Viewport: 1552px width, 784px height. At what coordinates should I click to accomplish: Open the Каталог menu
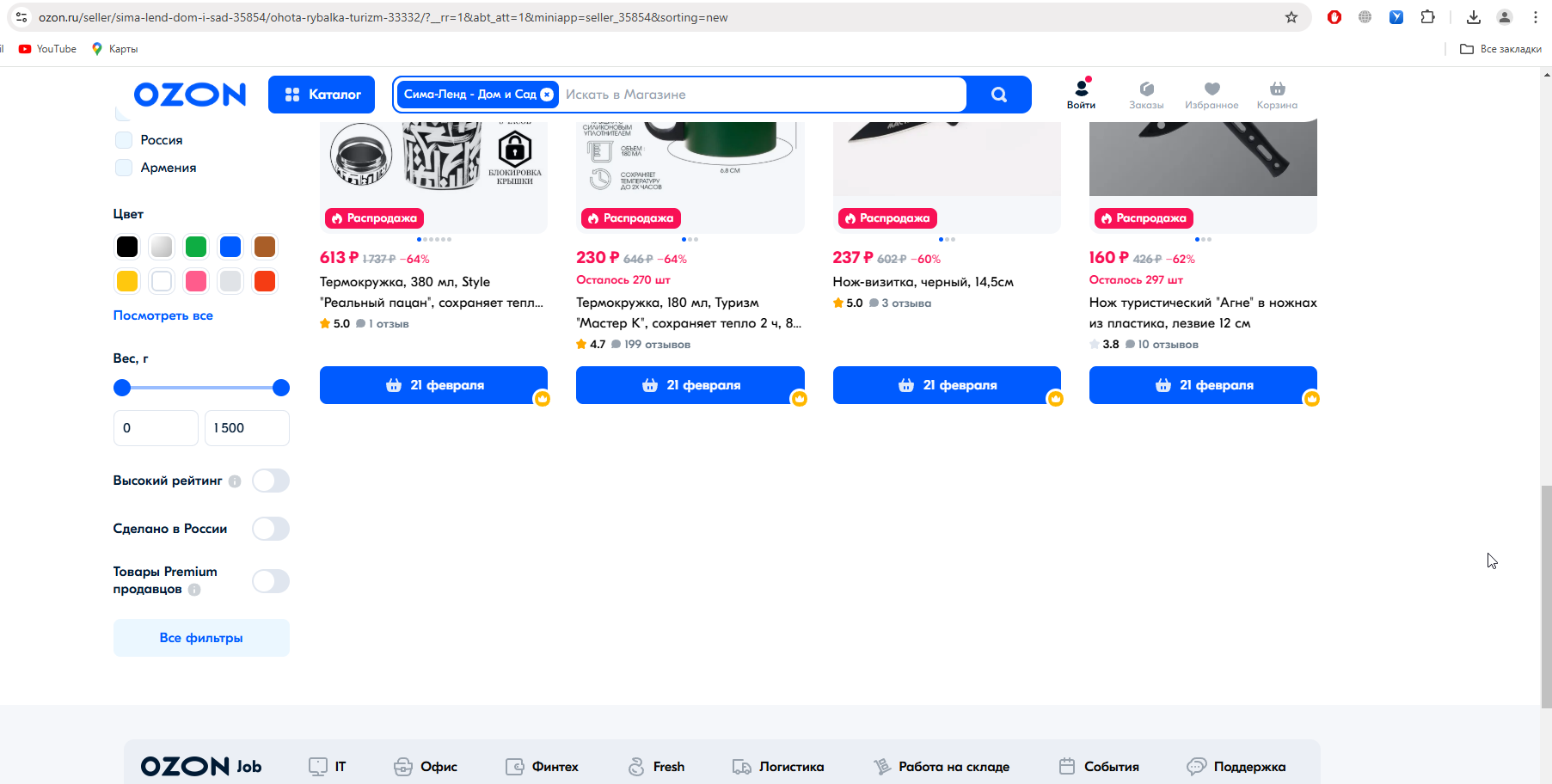tap(322, 95)
